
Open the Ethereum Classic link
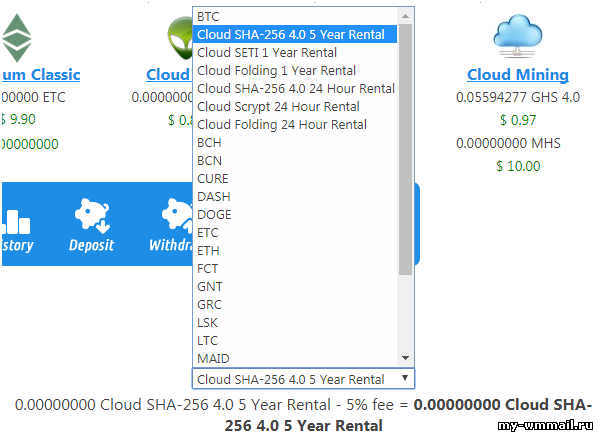click(x=41, y=75)
